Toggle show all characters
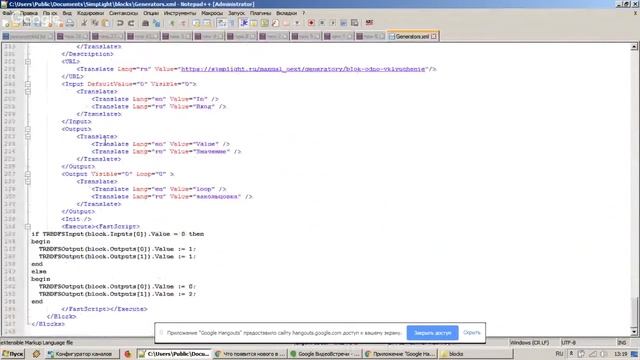Viewport: 640px width, 360px height. click(232, 23)
